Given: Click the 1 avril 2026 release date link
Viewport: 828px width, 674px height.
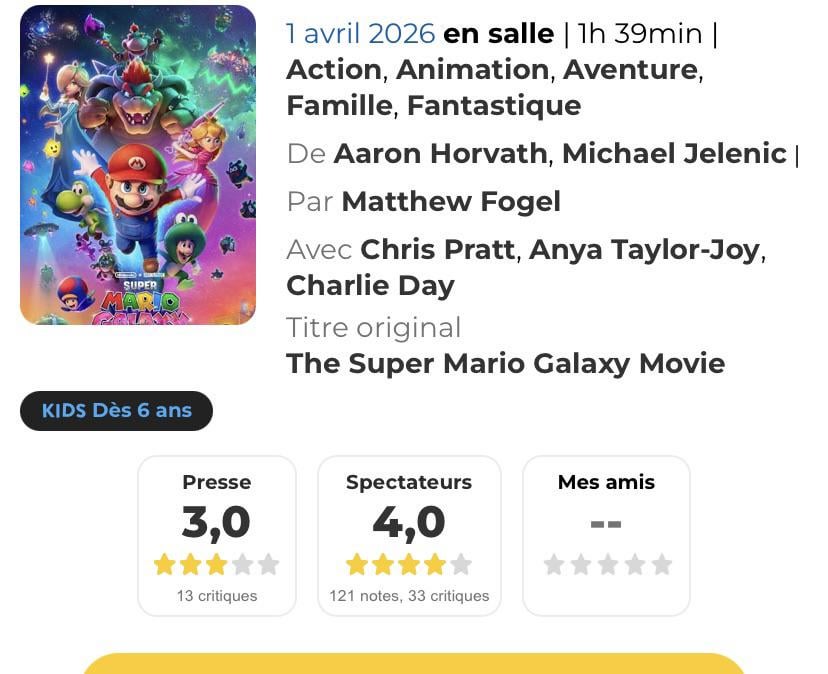Looking at the screenshot, I should pyautogui.click(x=360, y=34).
